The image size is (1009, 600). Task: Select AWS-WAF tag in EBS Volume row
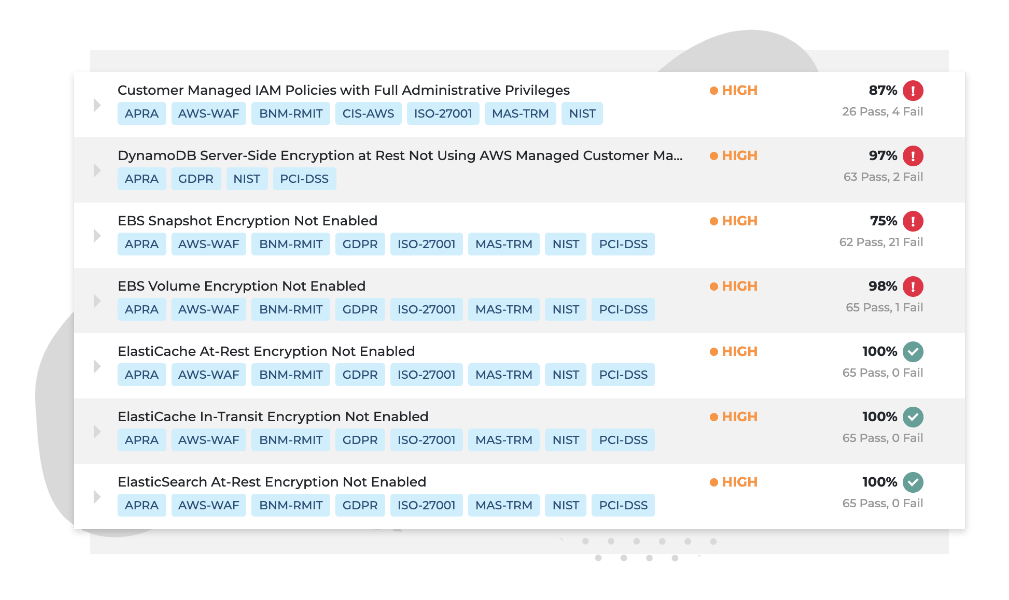click(x=208, y=309)
